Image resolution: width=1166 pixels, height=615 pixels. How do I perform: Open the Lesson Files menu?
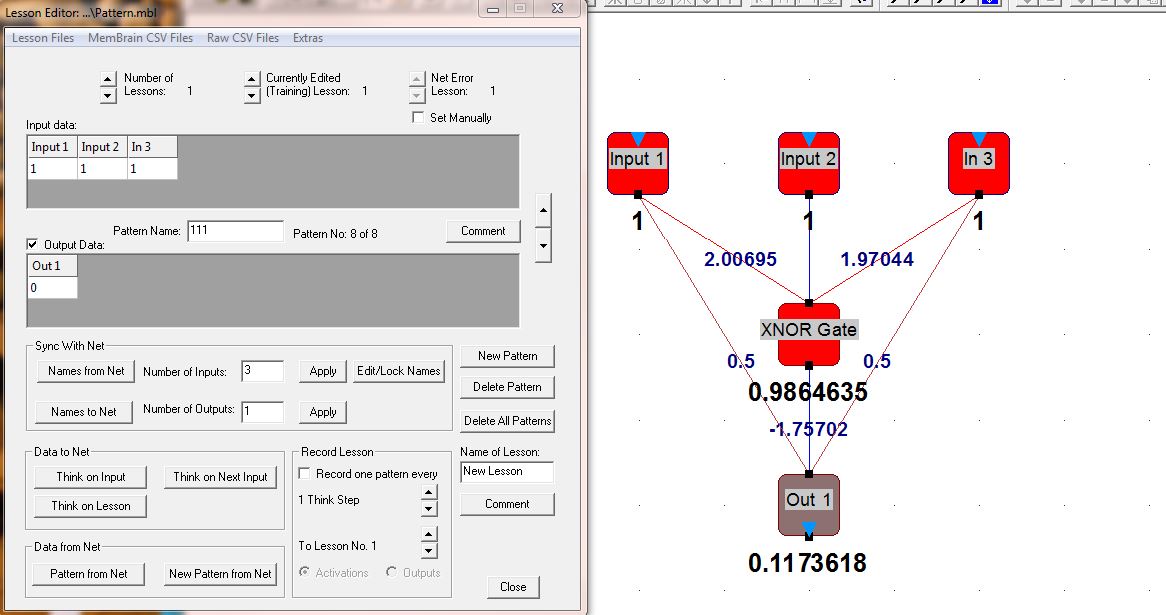tap(43, 38)
